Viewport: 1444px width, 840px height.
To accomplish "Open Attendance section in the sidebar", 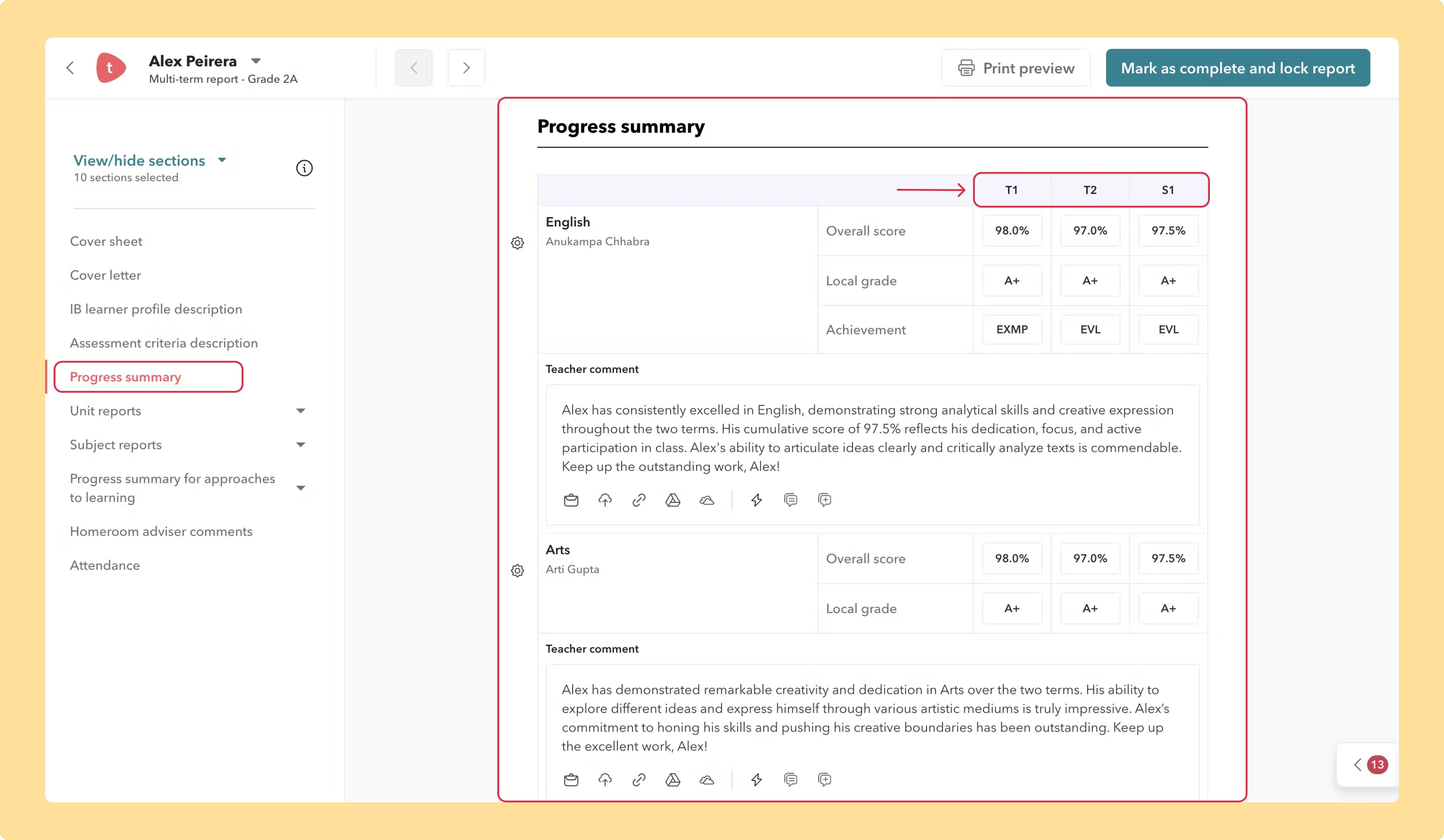I will [x=105, y=565].
